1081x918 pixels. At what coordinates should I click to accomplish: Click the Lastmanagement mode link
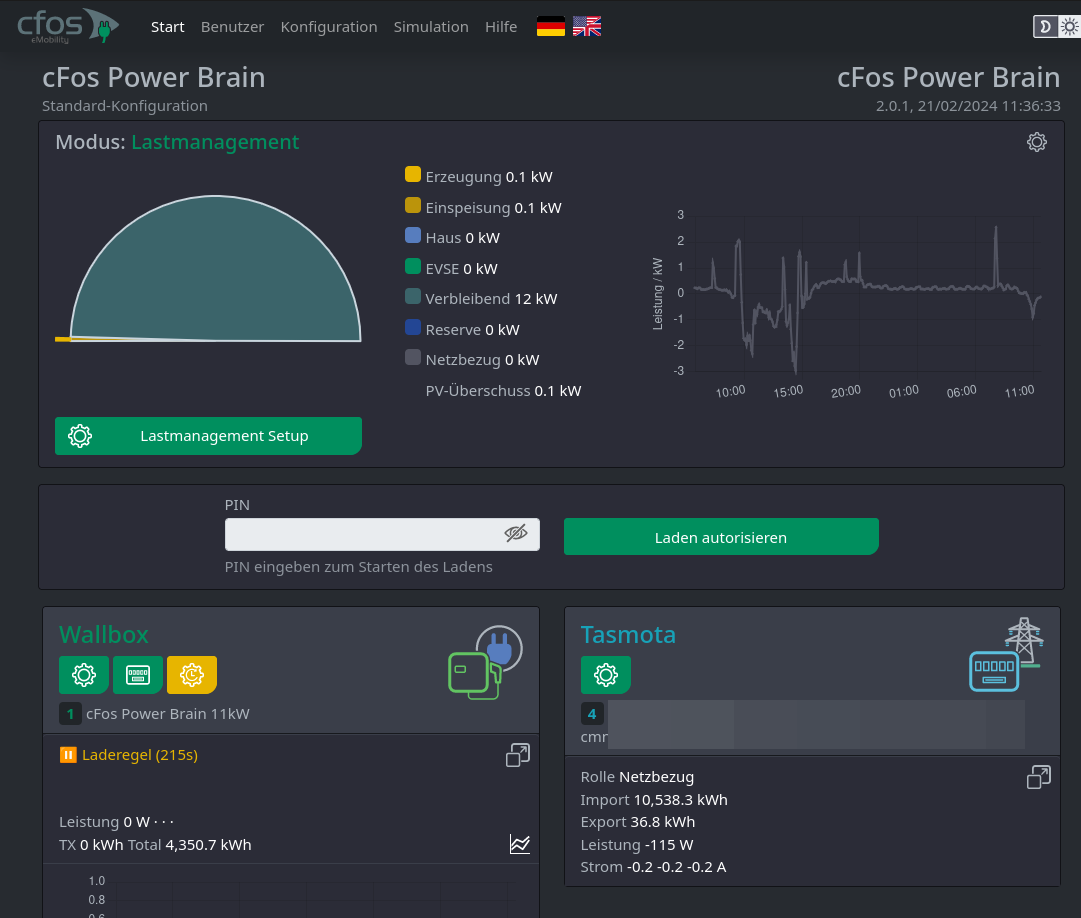coord(215,142)
